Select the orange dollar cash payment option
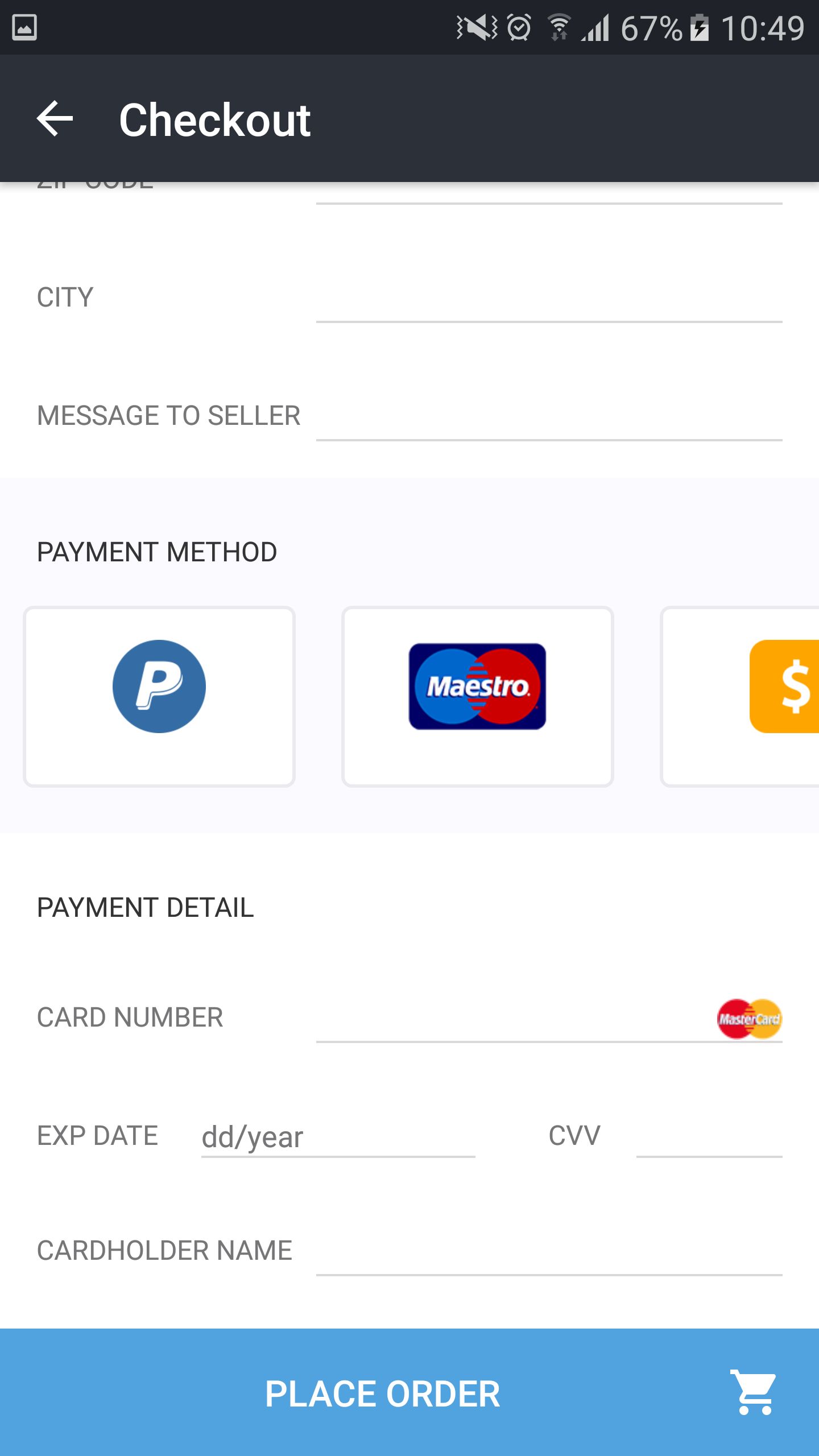The image size is (819, 1456). click(785, 686)
